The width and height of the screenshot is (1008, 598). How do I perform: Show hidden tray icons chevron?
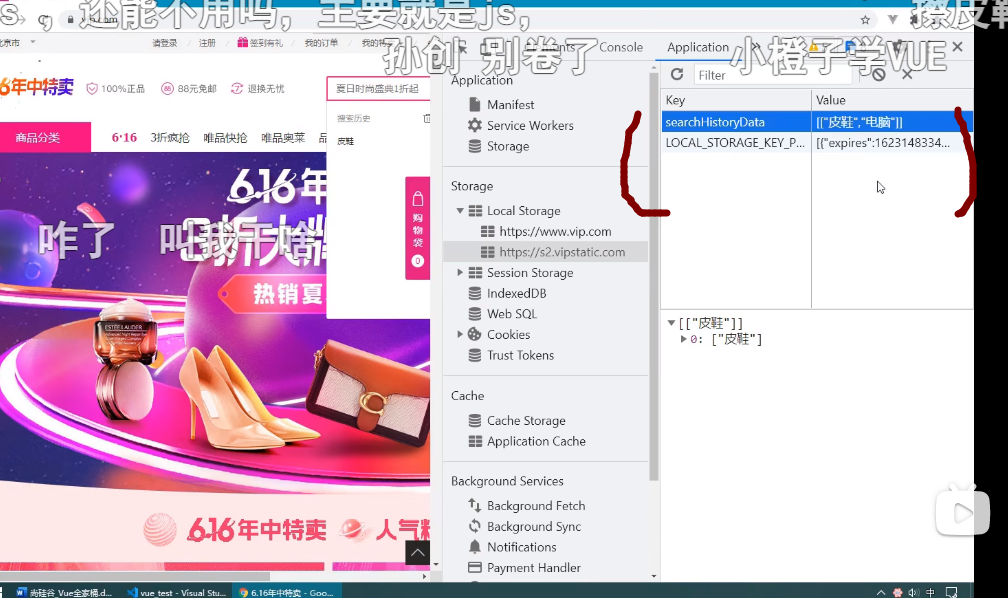pos(881,592)
